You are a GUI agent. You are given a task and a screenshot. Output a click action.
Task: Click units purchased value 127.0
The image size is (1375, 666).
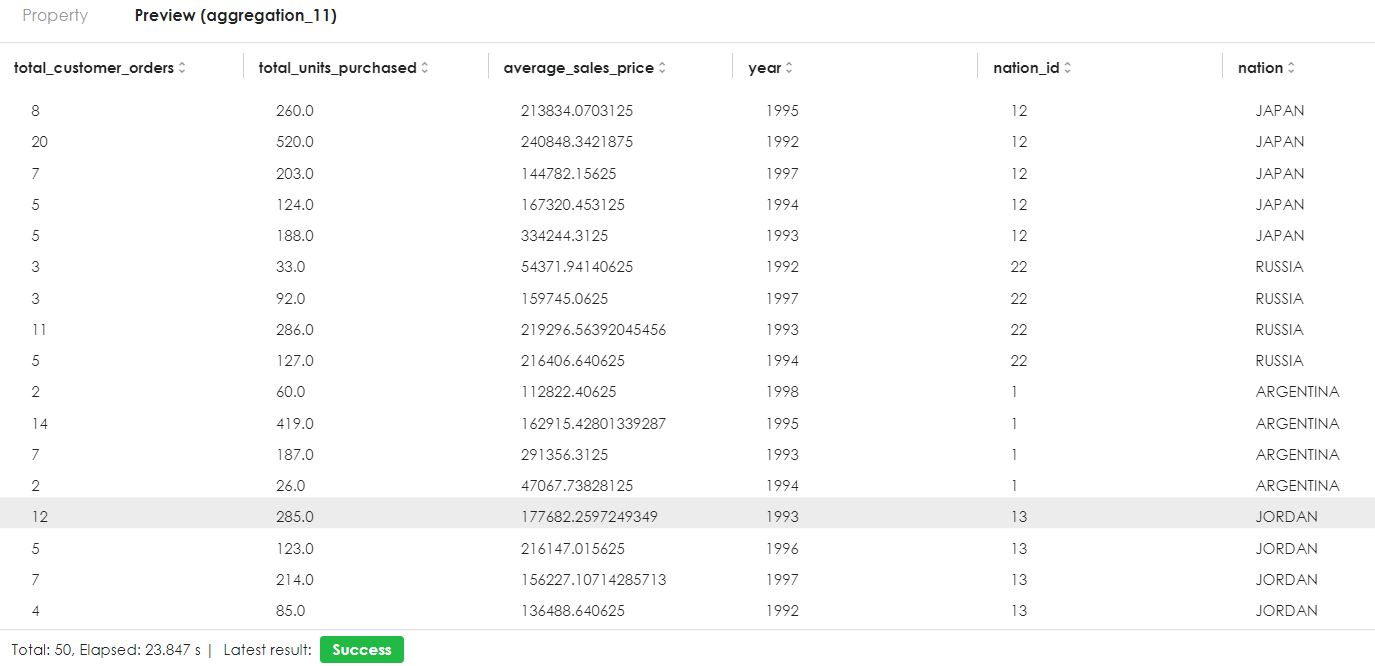pos(295,361)
